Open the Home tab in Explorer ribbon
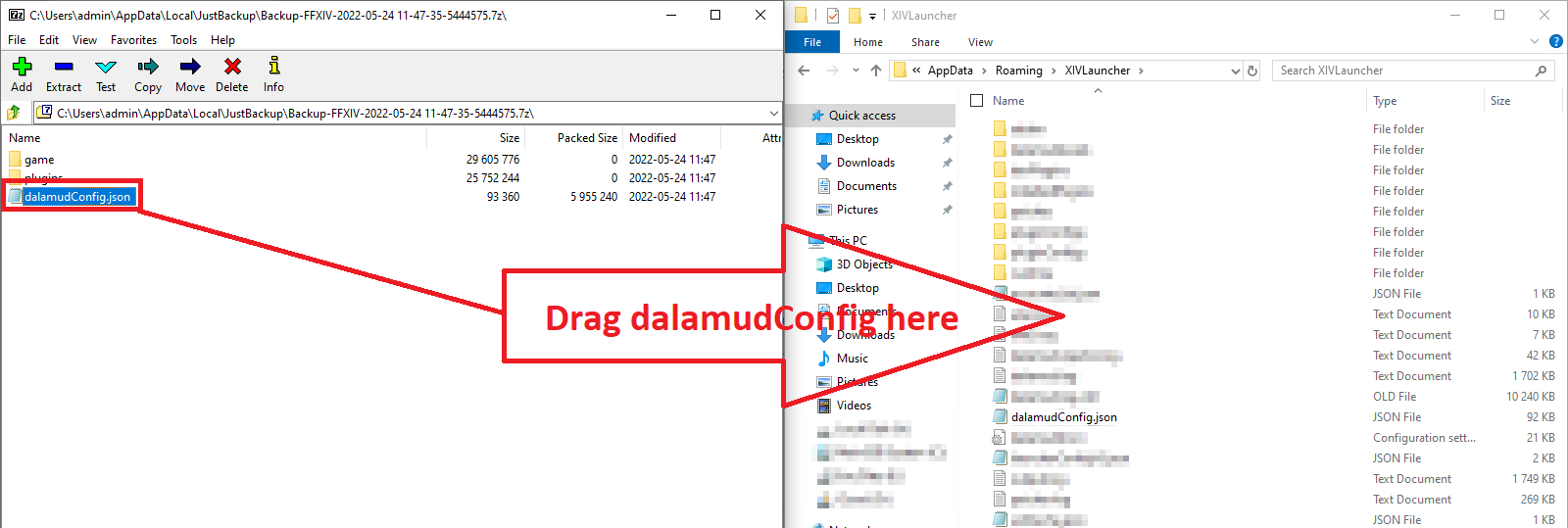Screen dimensions: 1568x528 (868, 42)
